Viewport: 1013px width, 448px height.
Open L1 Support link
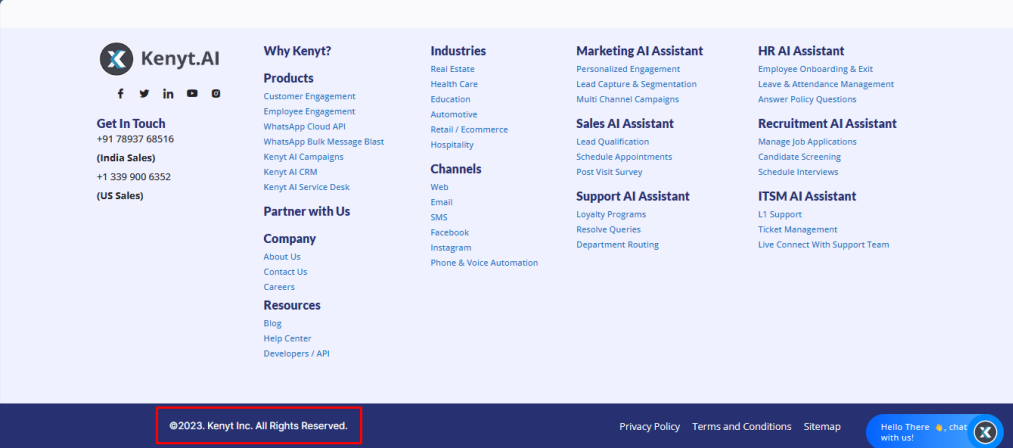click(x=780, y=215)
